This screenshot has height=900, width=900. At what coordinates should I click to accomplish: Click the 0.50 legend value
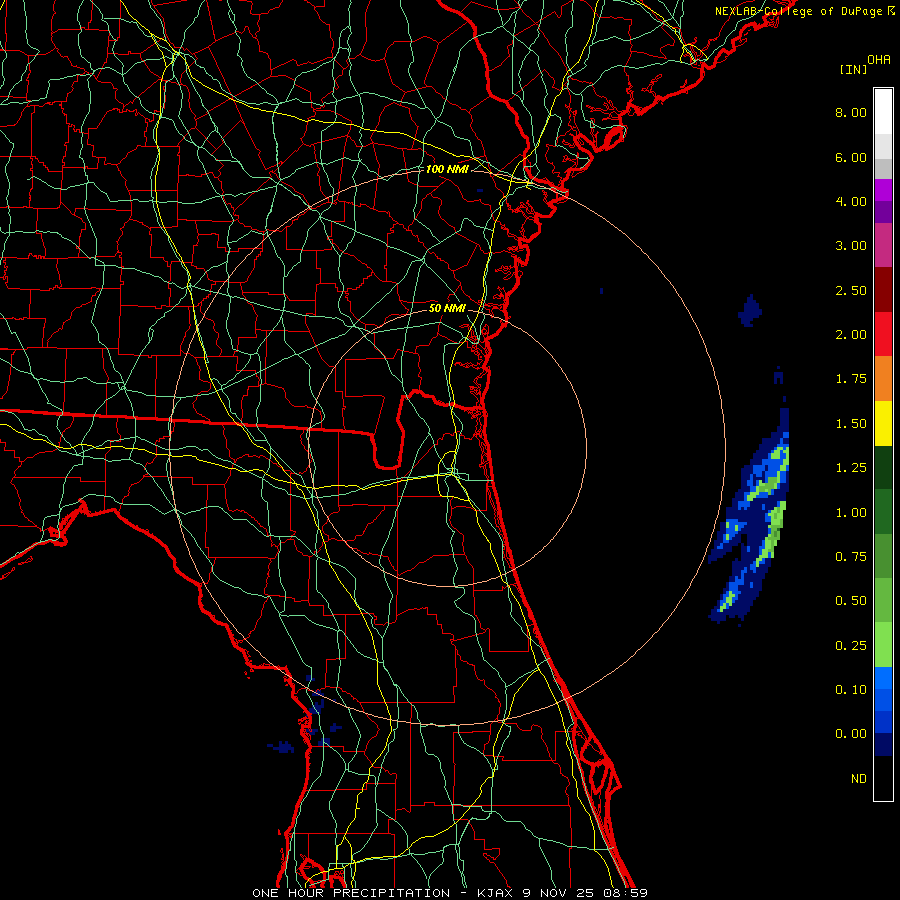(x=851, y=601)
